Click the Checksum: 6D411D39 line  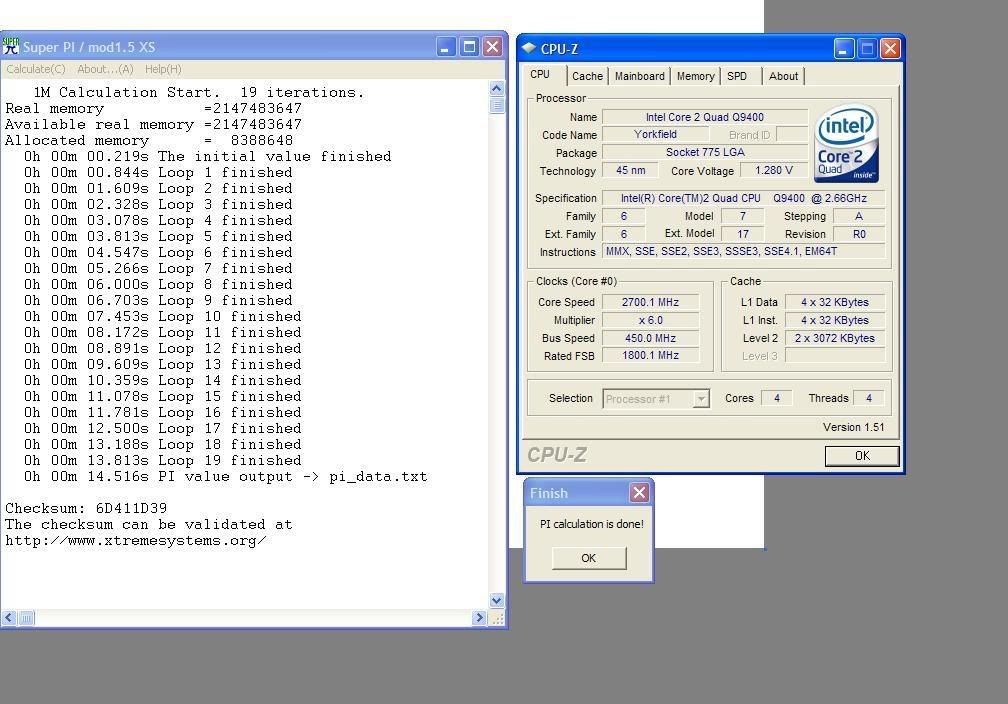[86, 509]
